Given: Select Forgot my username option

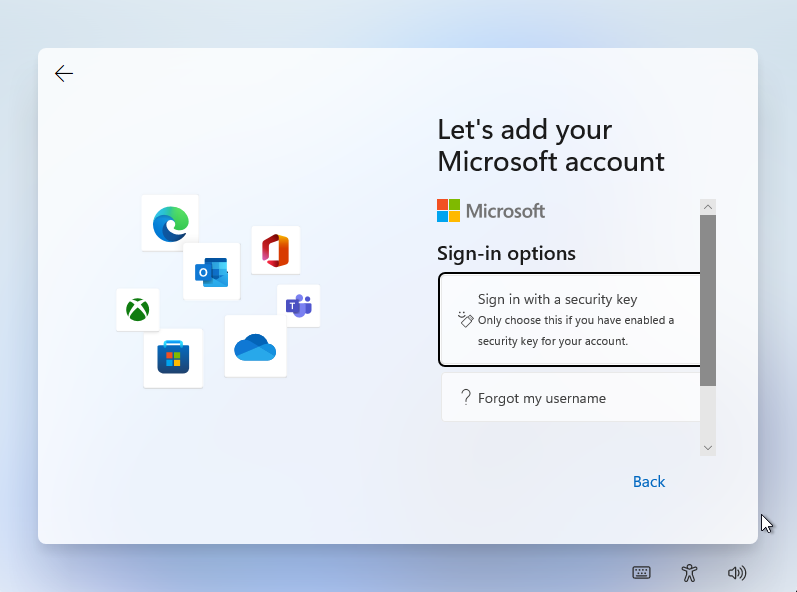Looking at the screenshot, I should tap(571, 397).
